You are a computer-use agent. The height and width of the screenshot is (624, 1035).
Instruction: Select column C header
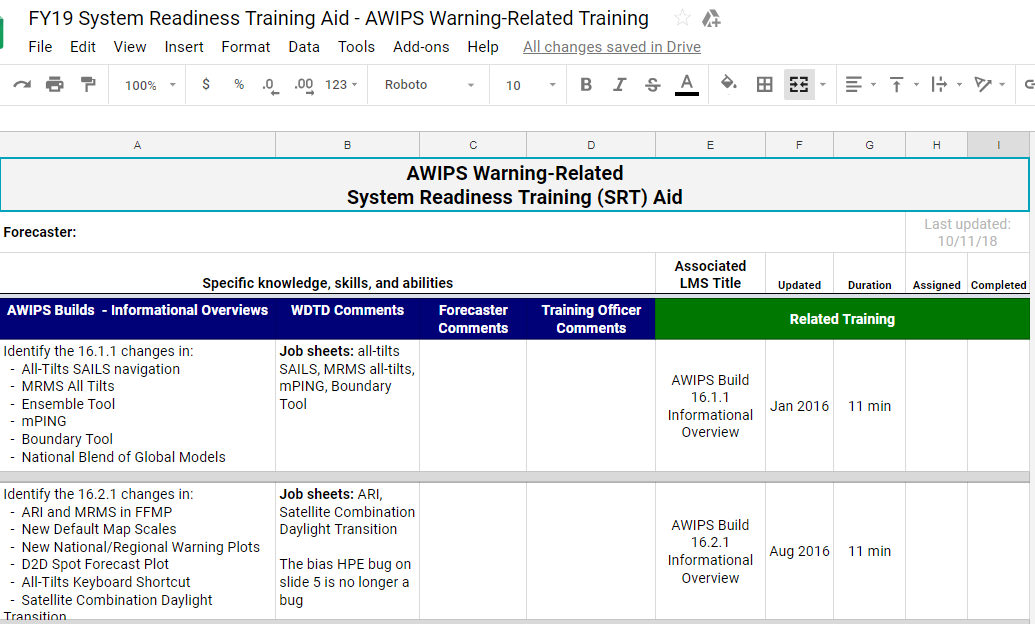click(x=473, y=145)
